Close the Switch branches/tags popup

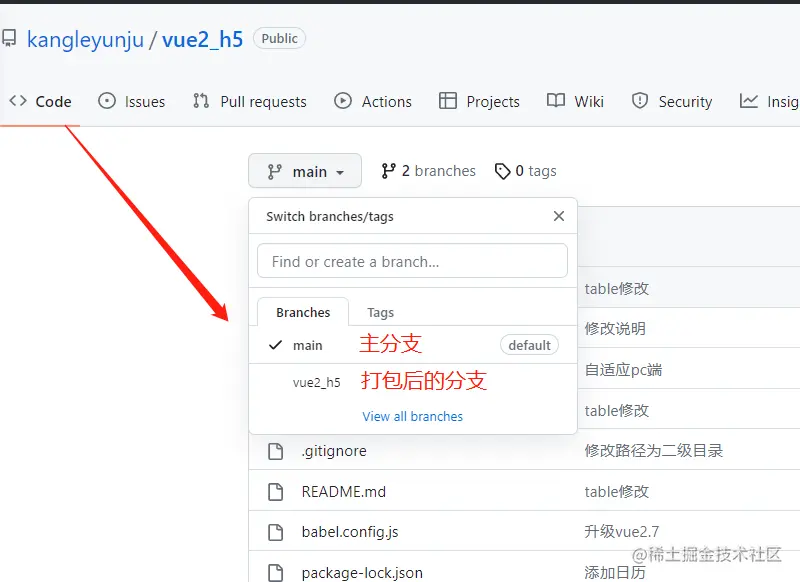coord(559,216)
